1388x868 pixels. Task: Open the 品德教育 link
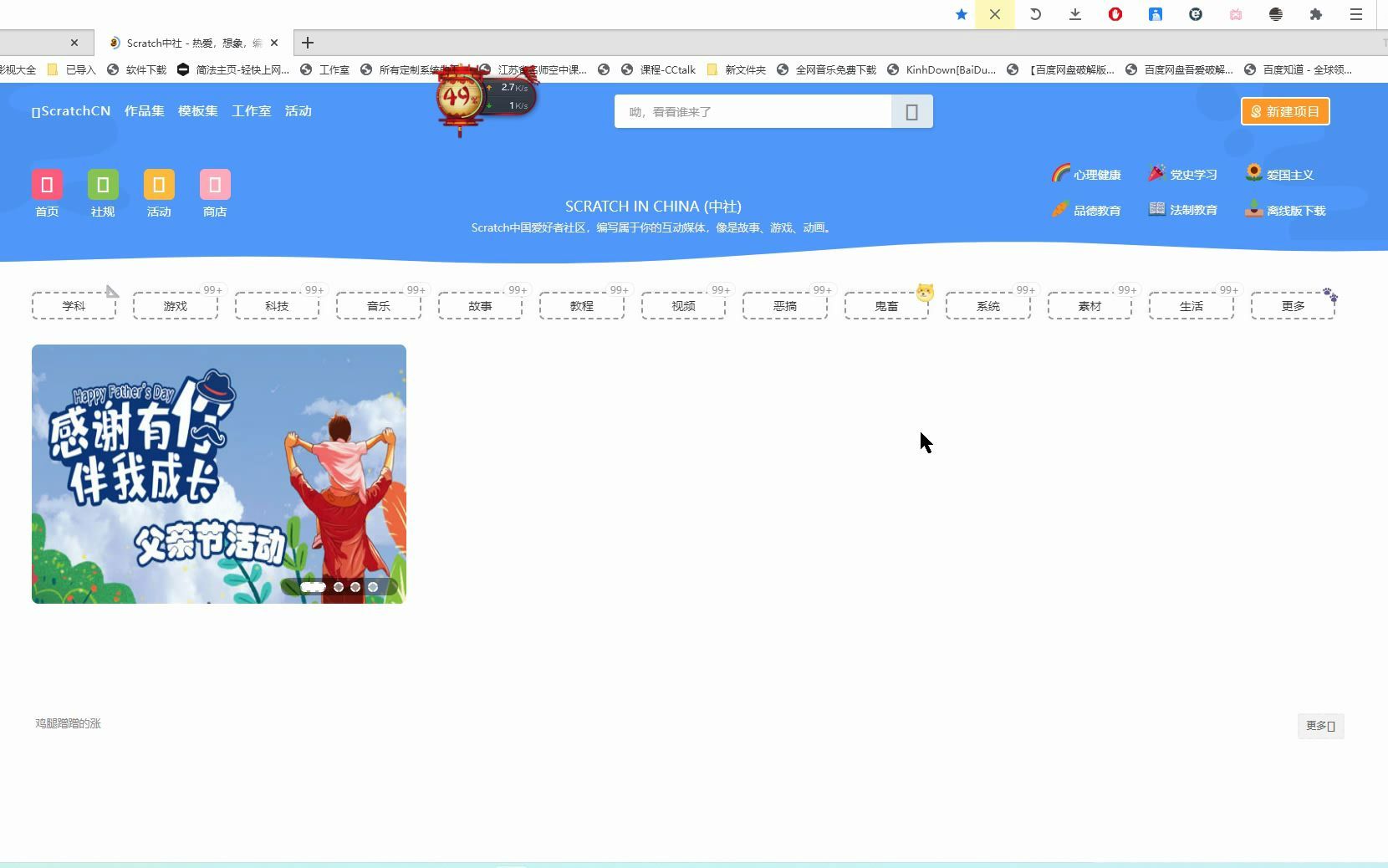coord(1086,210)
